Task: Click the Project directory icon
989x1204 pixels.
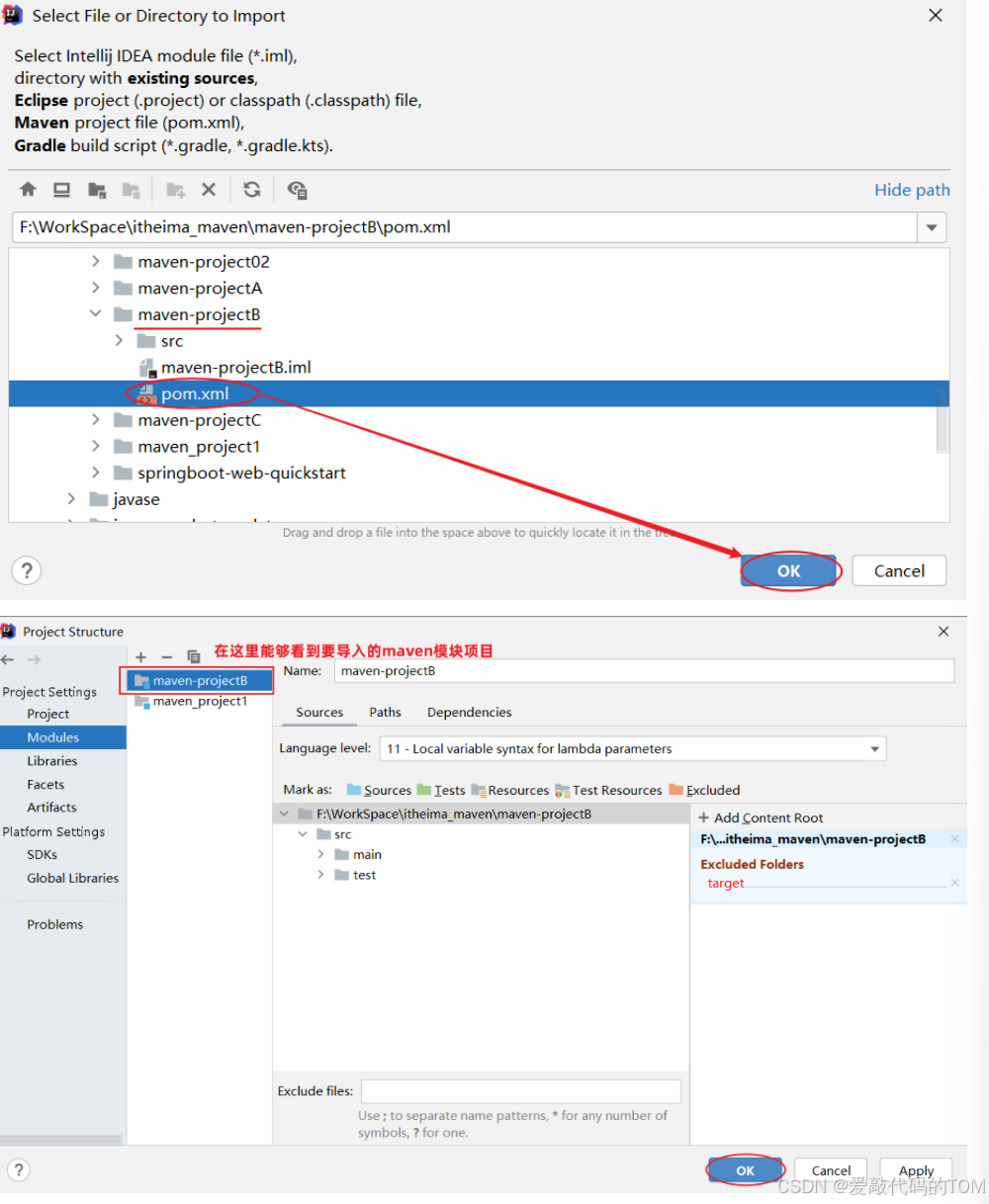Action: [x=97, y=190]
